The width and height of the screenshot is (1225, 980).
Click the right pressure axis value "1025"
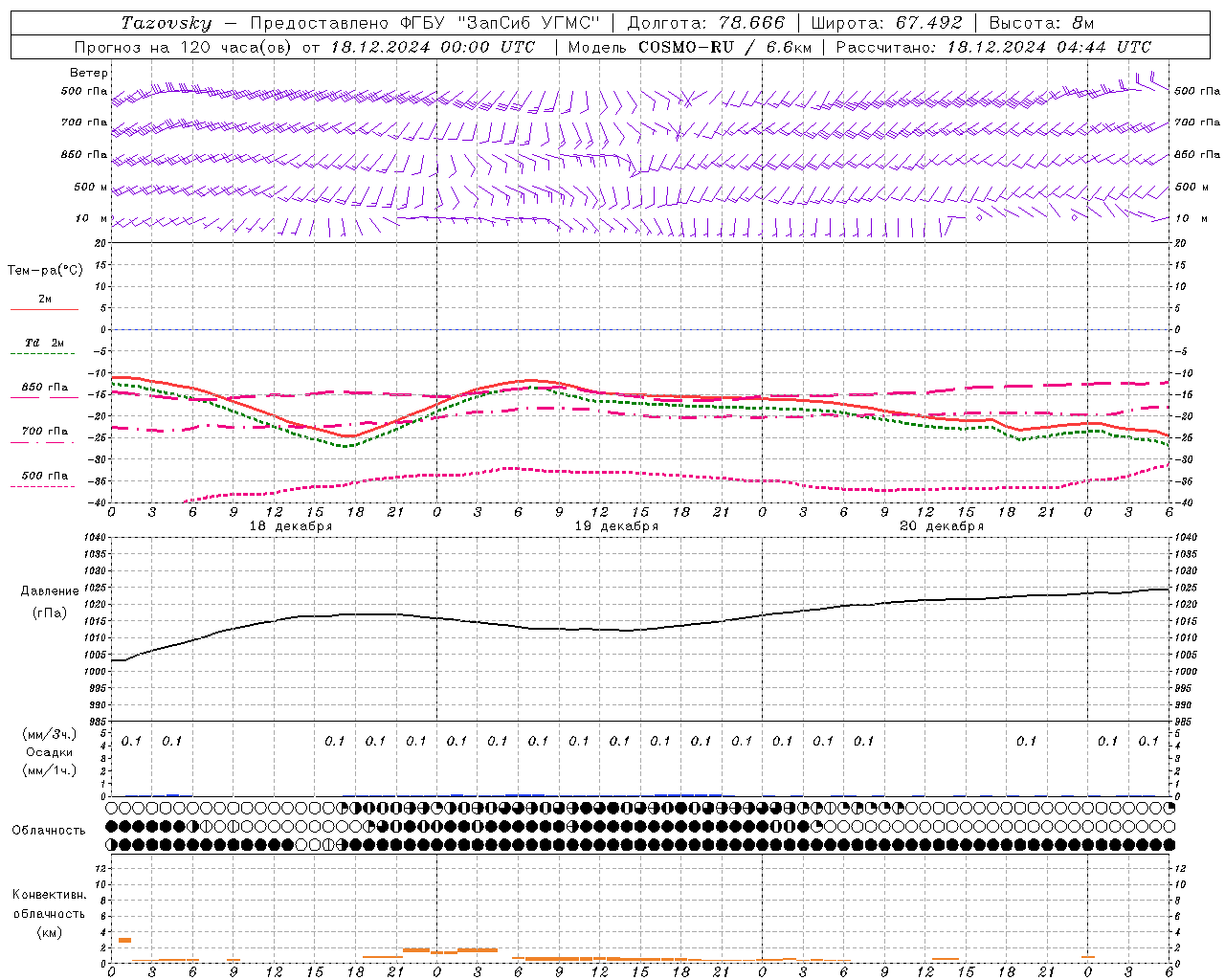(x=1186, y=588)
